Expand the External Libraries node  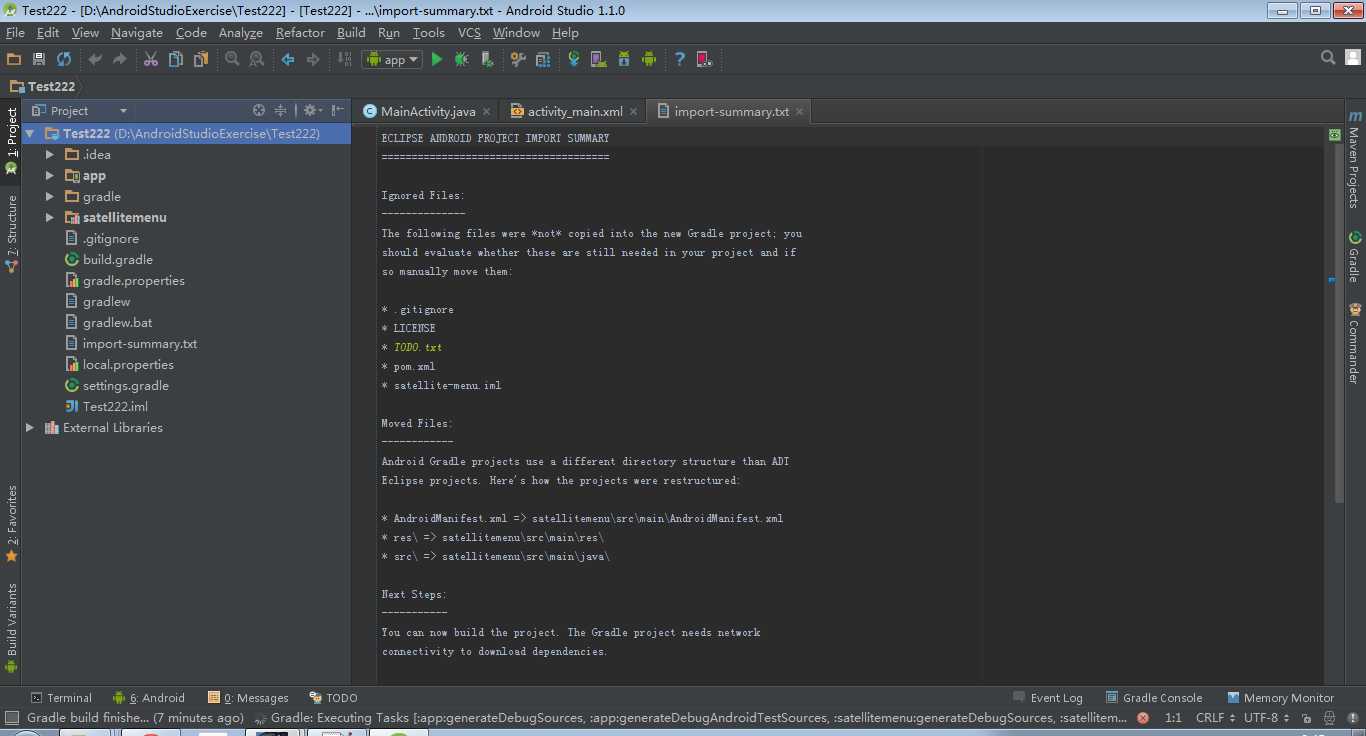click(x=31, y=428)
